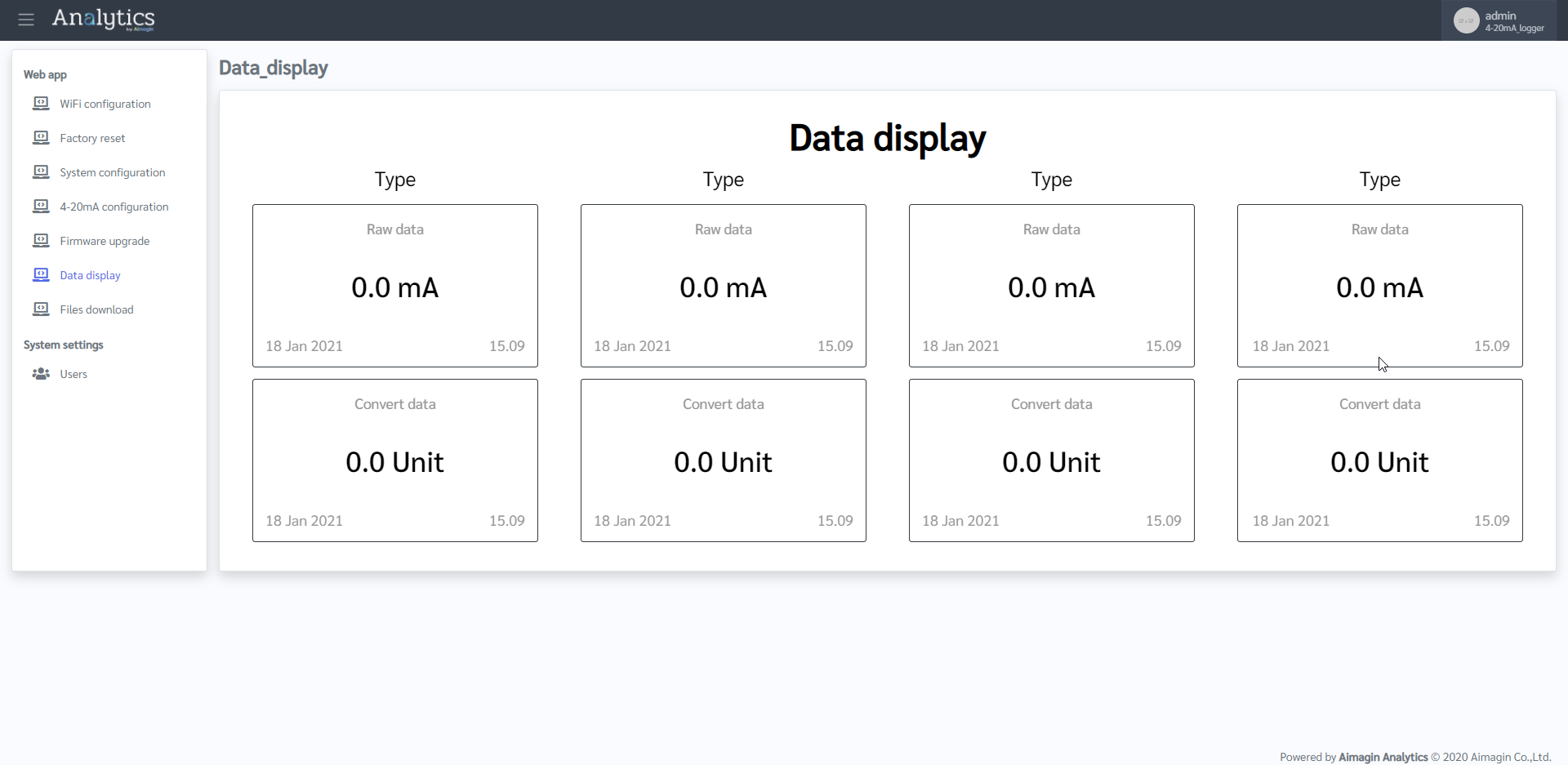Click the 4-20mA configuration monitor icon

pos(41,207)
